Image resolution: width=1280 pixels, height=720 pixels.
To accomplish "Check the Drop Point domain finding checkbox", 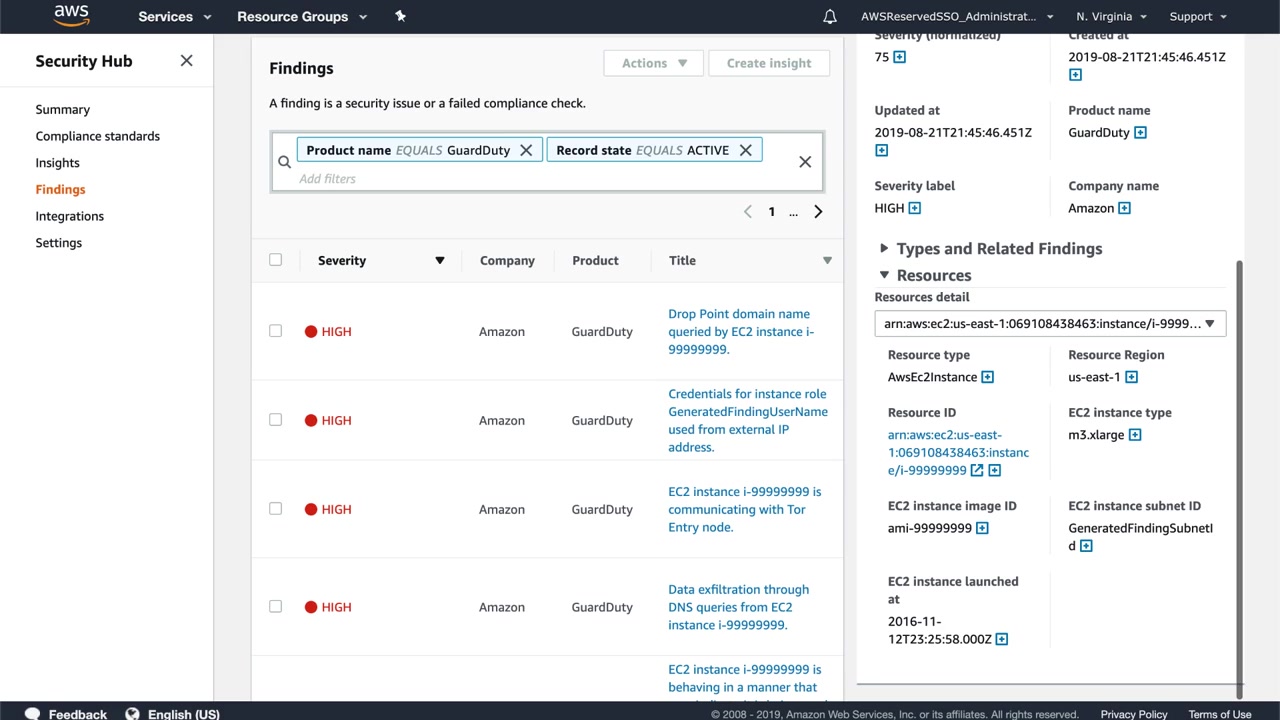I will click(x=276, y=331).
